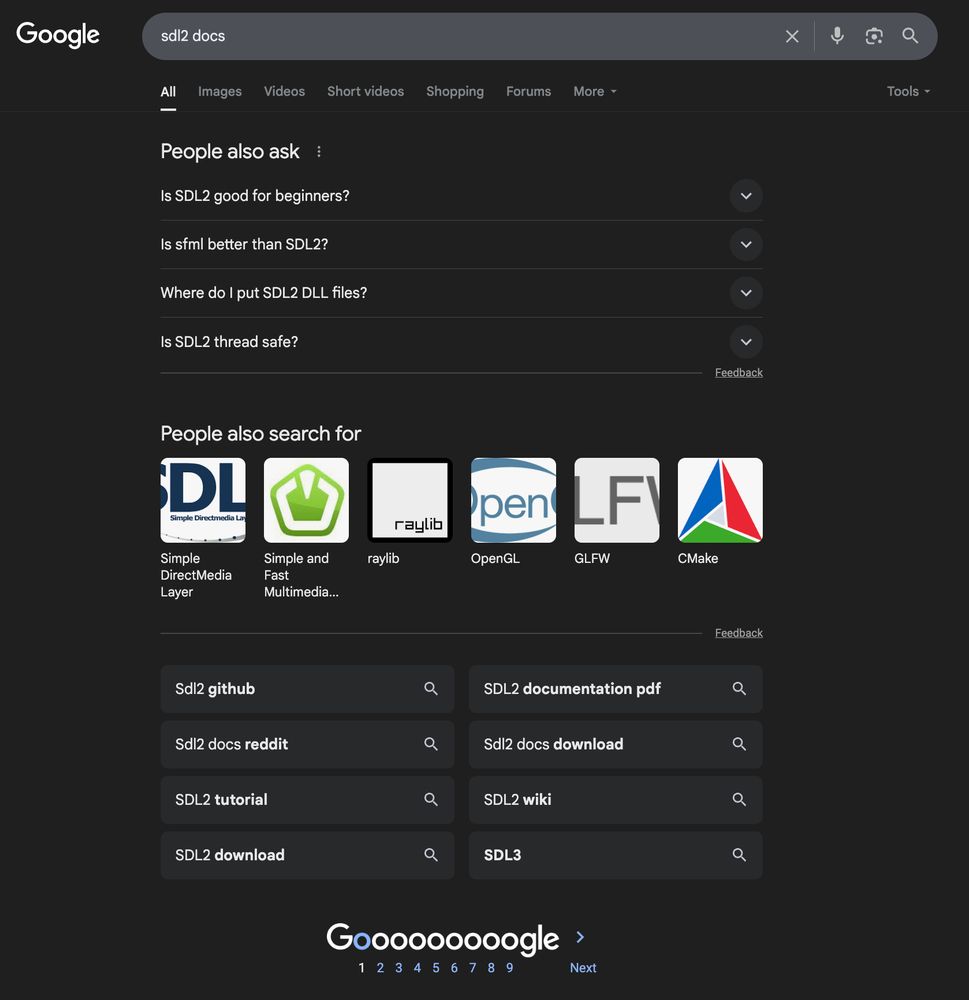Search for 'Sdl2 docs download' related query
Image resolution: width=969 pixels, height=1000 pixels.
point(616,744)
